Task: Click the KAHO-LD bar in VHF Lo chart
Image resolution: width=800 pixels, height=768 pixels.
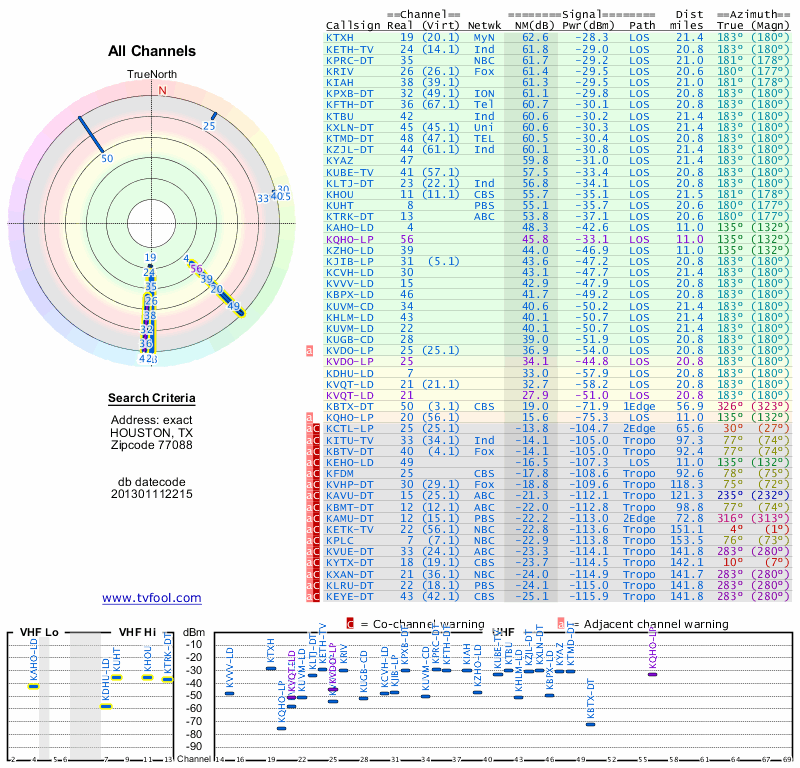Action: coord(33,686)
